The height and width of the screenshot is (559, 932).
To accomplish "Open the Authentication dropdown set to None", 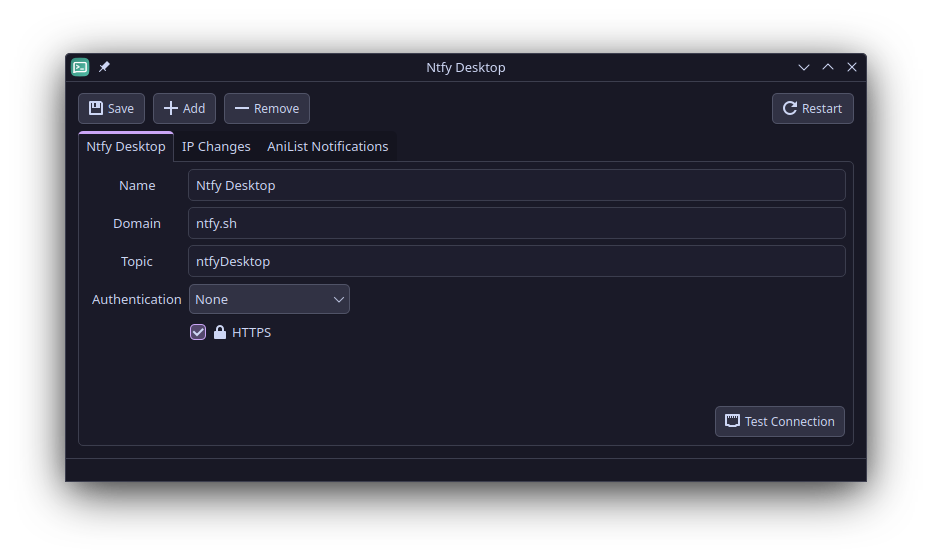I will [269, 299].
